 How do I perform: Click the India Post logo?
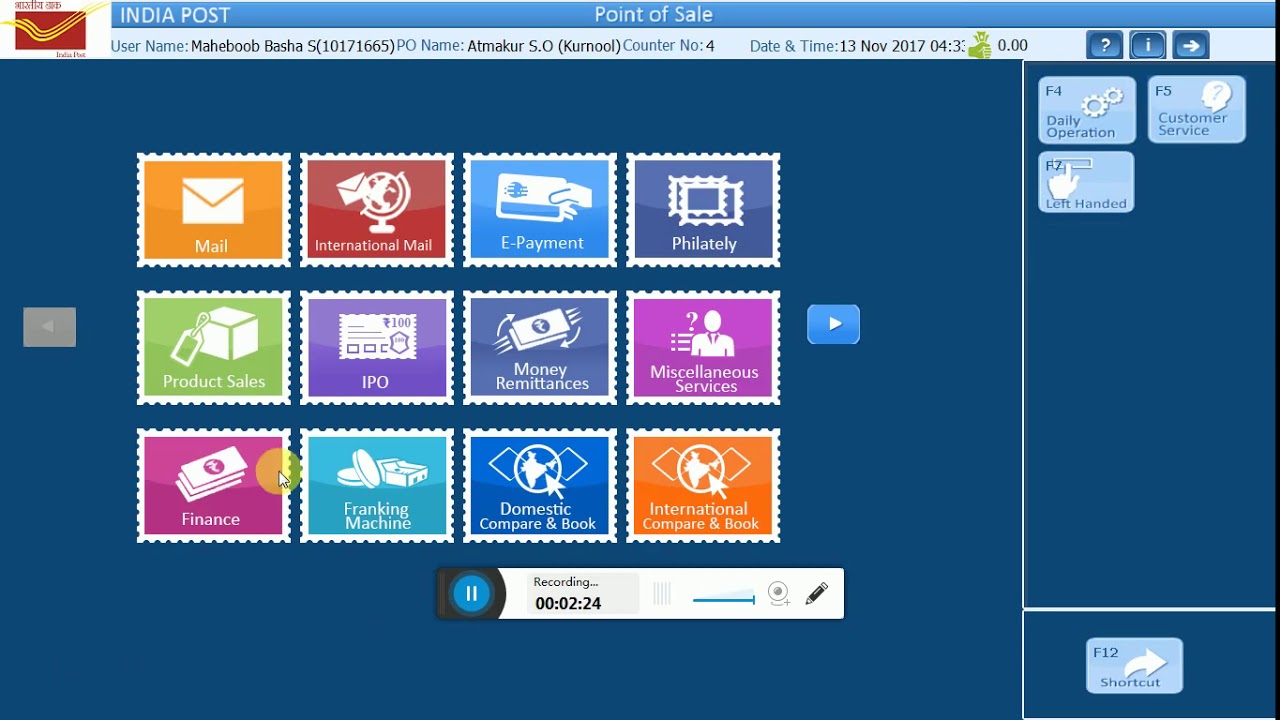(51, 29)
